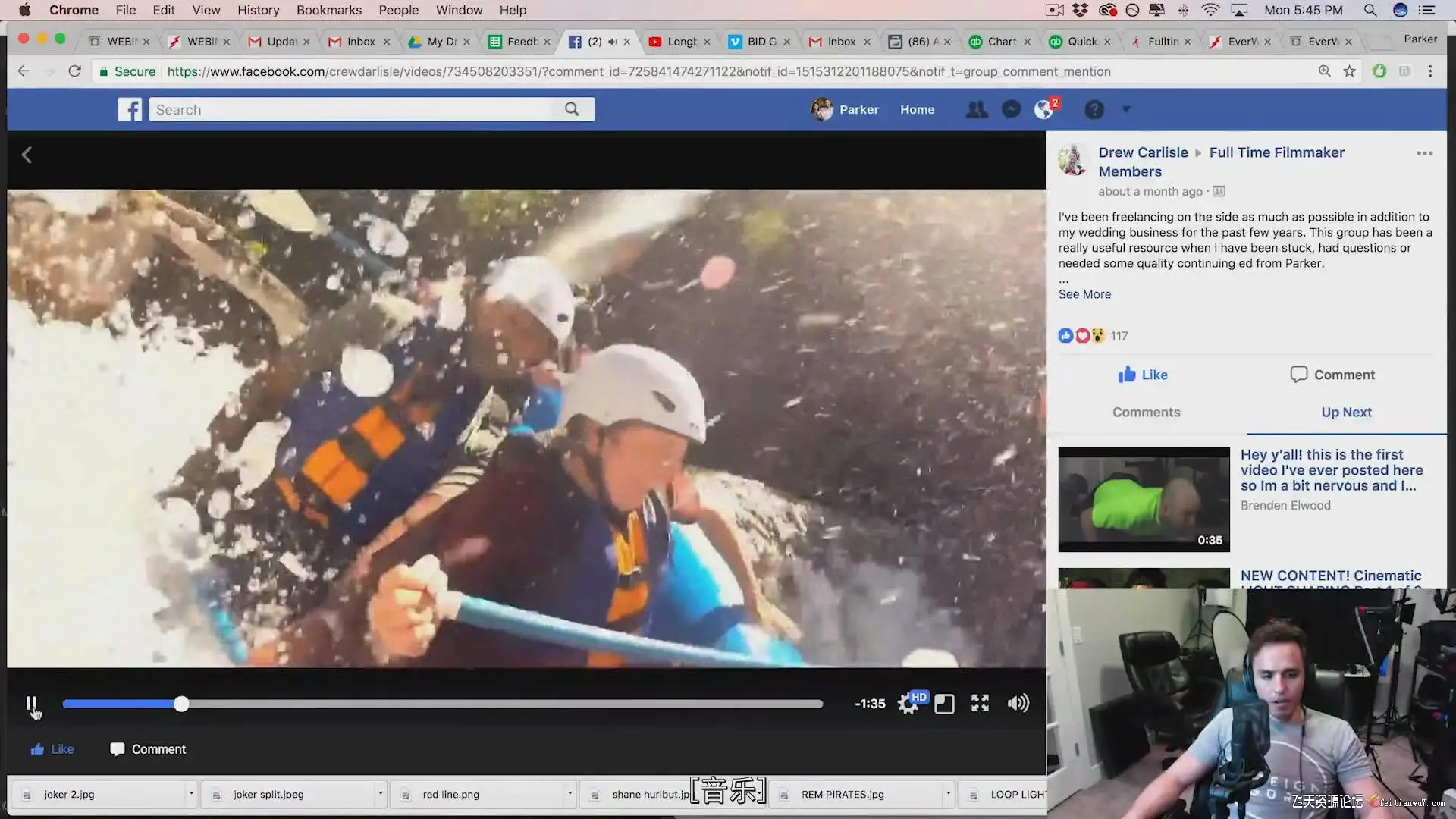This screenshot has height=819, width=1456.
Task: Toggle Like on Drew Carlisle's post
Action: pyautogui.click(x=1143, y=375)
